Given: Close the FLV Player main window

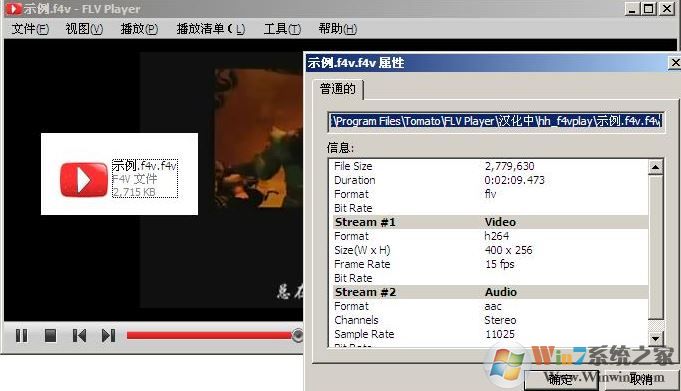Looking at the screenshot, I should [x=666, y=8].
